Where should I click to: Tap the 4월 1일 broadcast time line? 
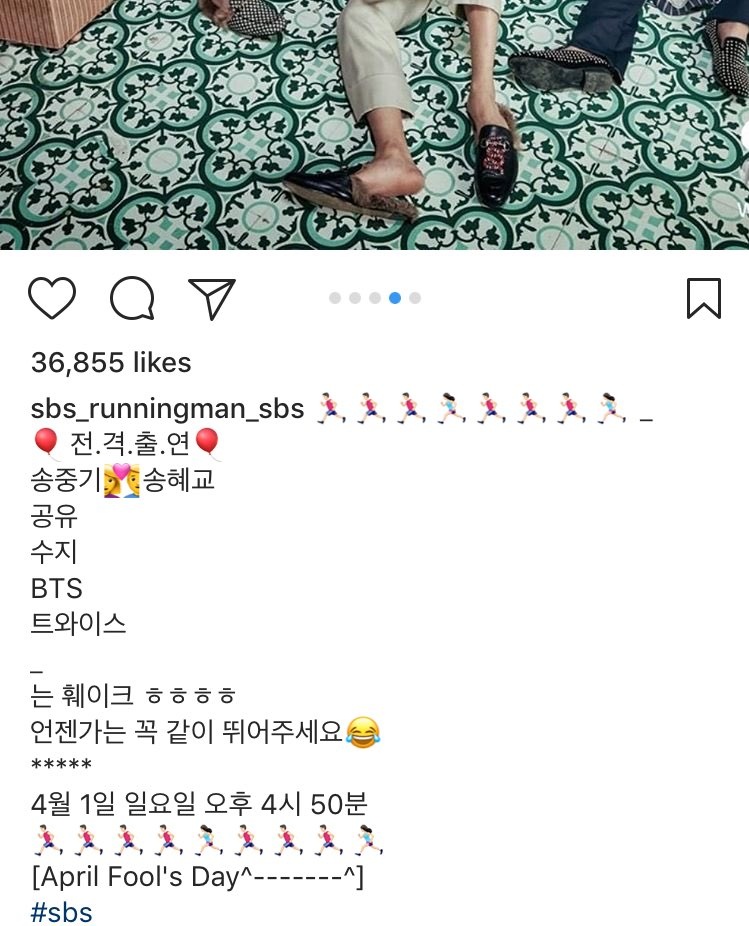[199, 803]
